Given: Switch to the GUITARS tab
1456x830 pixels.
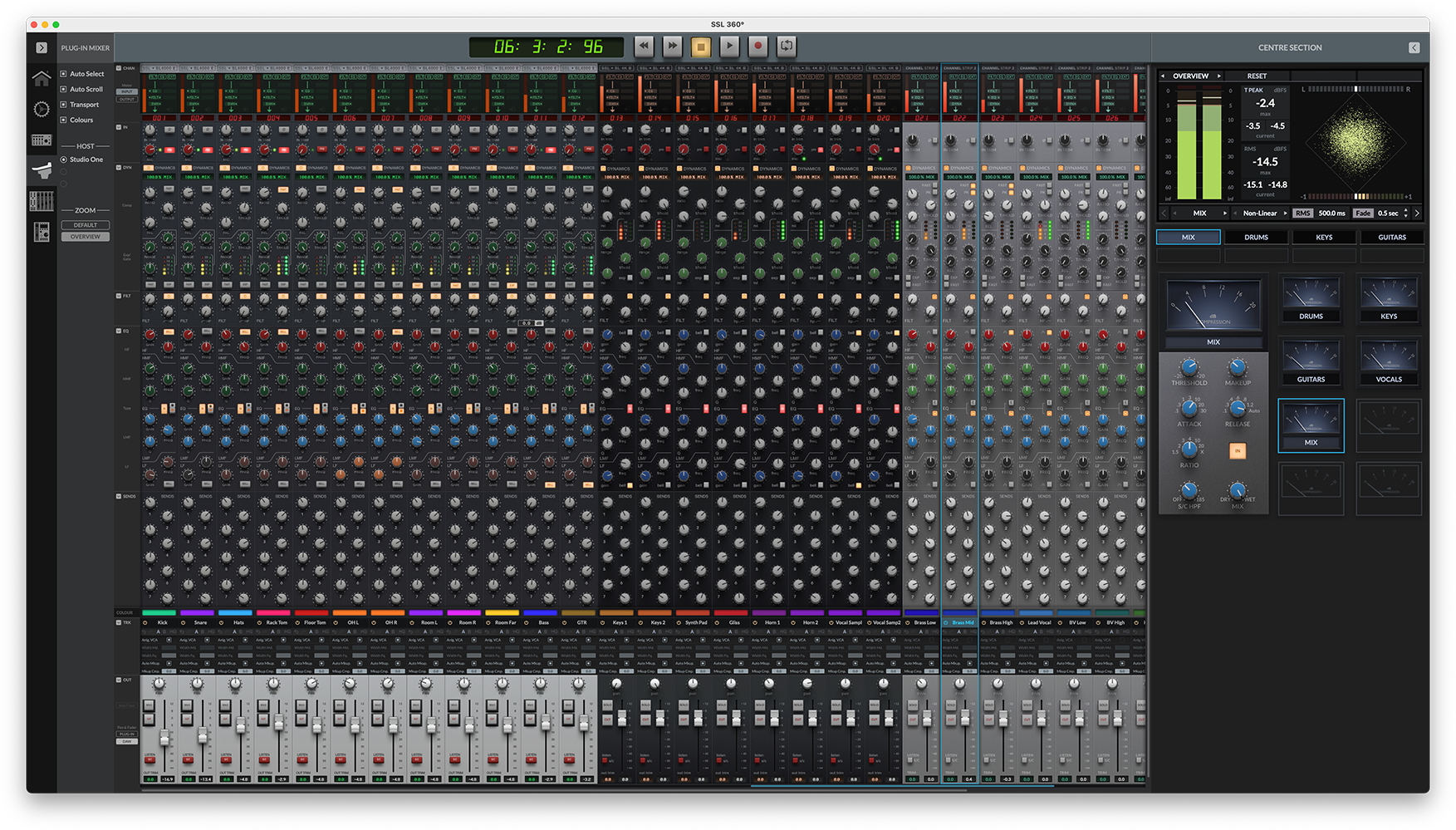Looking at the screenshot, I should pyautogui.click(x=1392, y=237).
